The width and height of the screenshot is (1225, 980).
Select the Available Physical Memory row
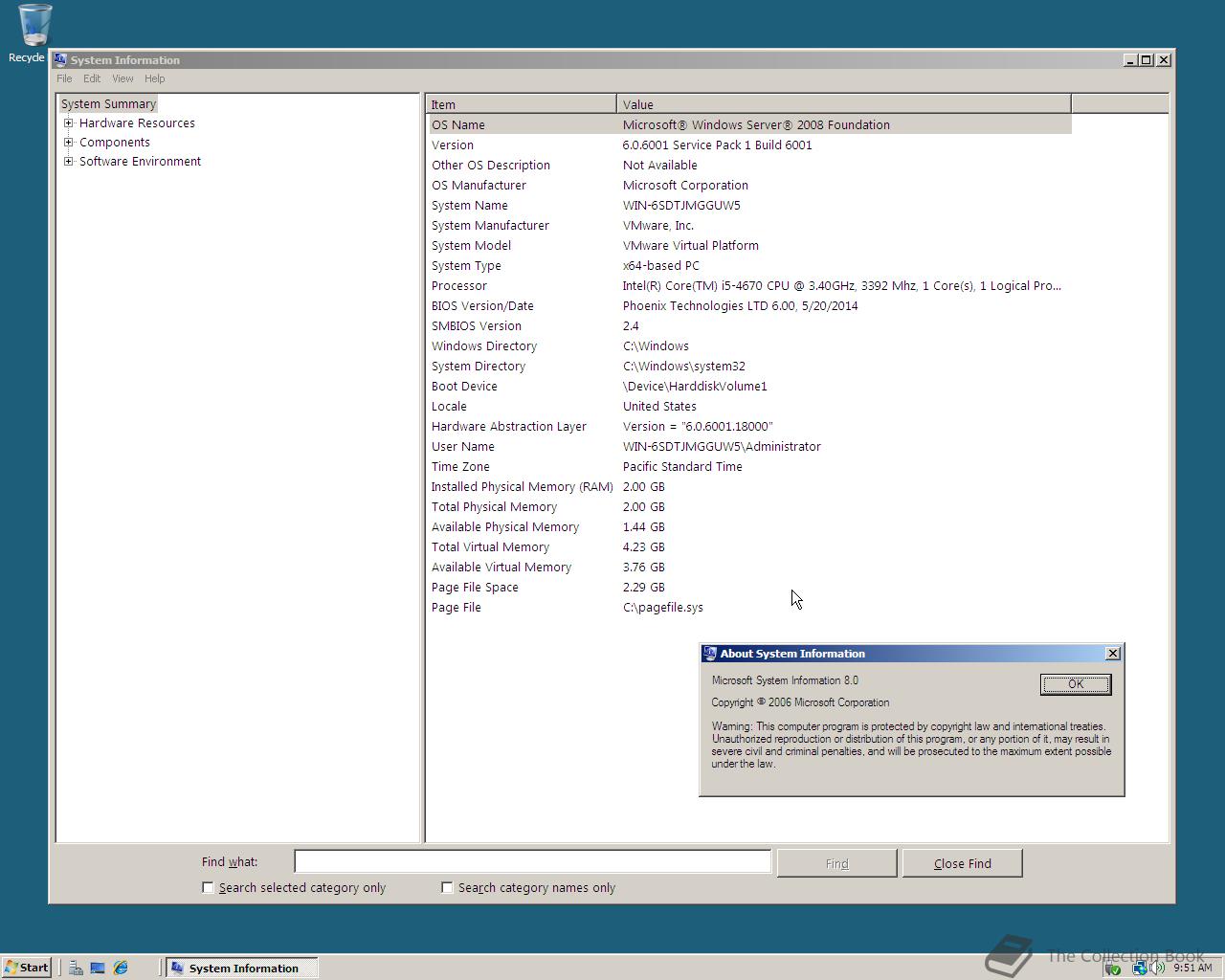[x=749, y=526]
